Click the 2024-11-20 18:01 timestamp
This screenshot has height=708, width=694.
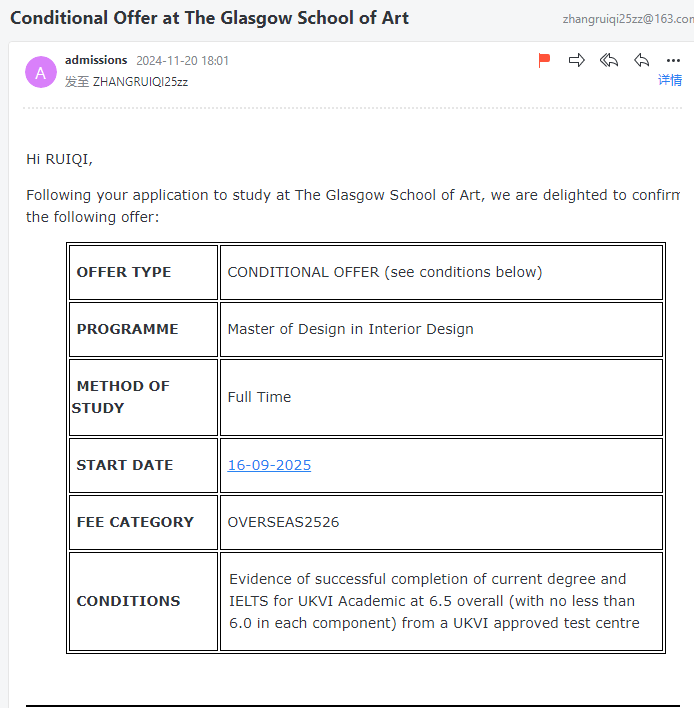[x=182, y=60]
